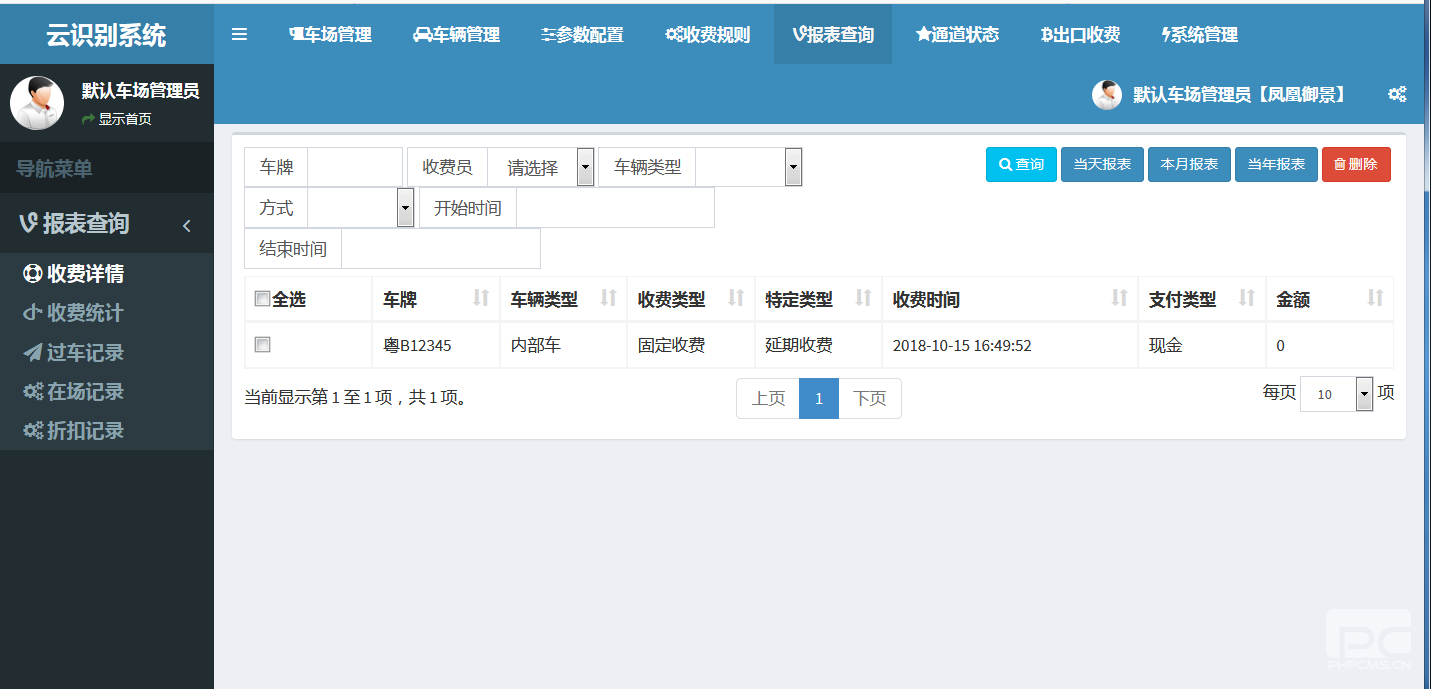Click the red 删除 button
Viewport: 1431px width, 689px height.
tap(1356, 164)
